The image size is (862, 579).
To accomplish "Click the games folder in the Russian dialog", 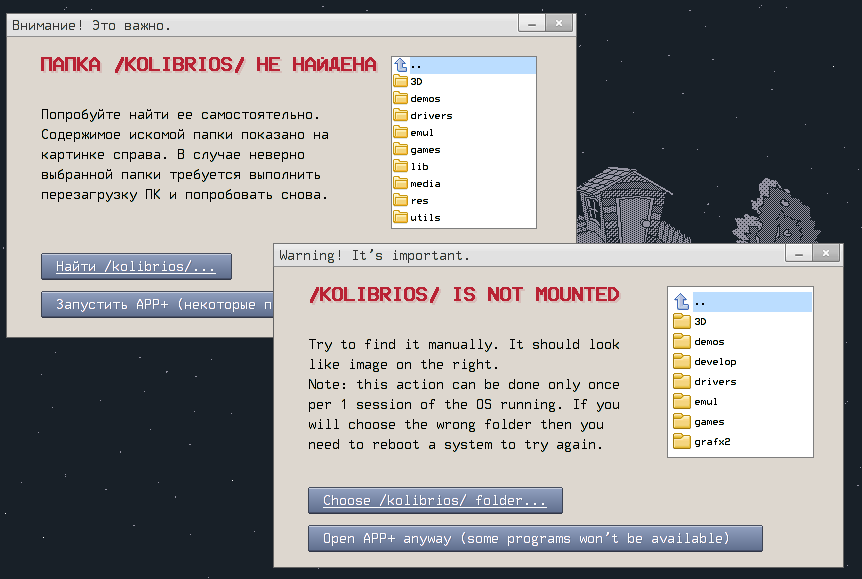I will tap(424, 150).
